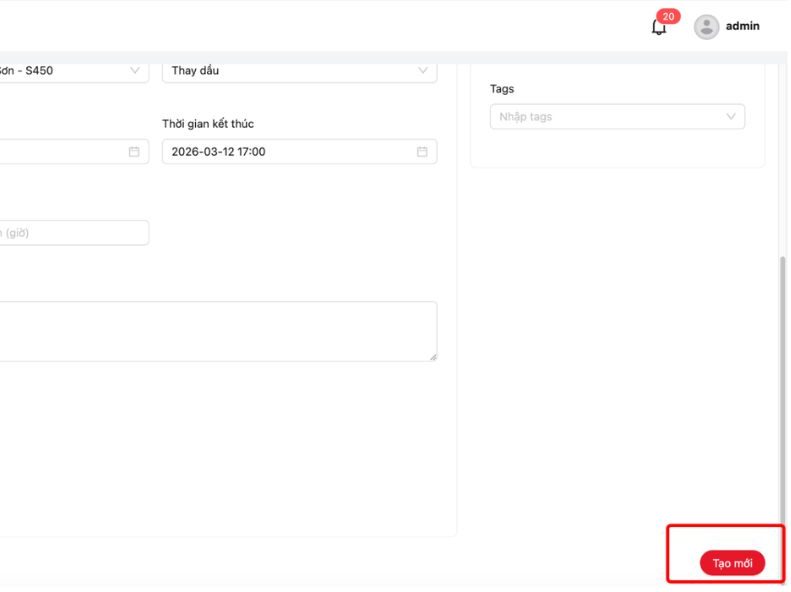This screenshot has width=791, height=592.
Task: Click calendar icon in the left date field
Action: click(x=134, y=152)
